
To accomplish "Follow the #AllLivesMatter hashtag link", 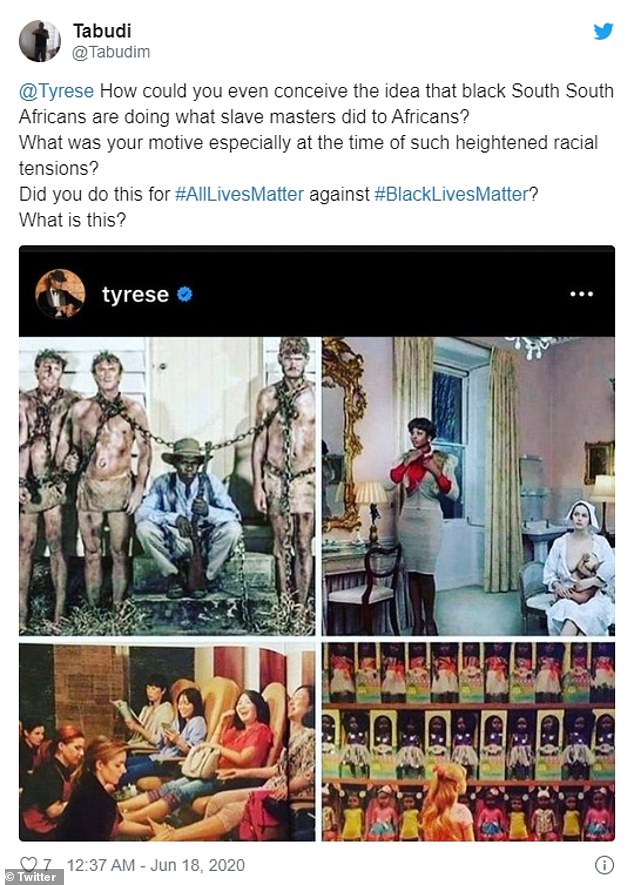I will click(239, 194).
